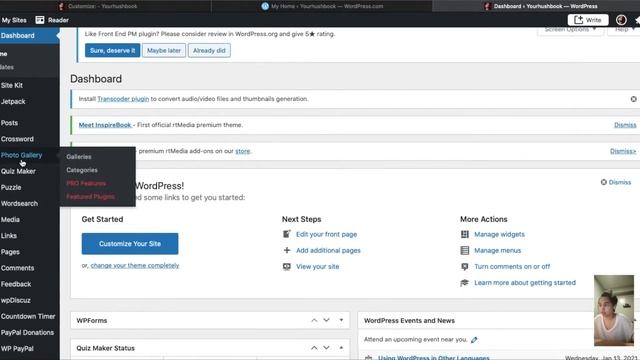The width and height of the screenshot is (640, 360).
Task: Open View your site link
Action: (318, 267)
